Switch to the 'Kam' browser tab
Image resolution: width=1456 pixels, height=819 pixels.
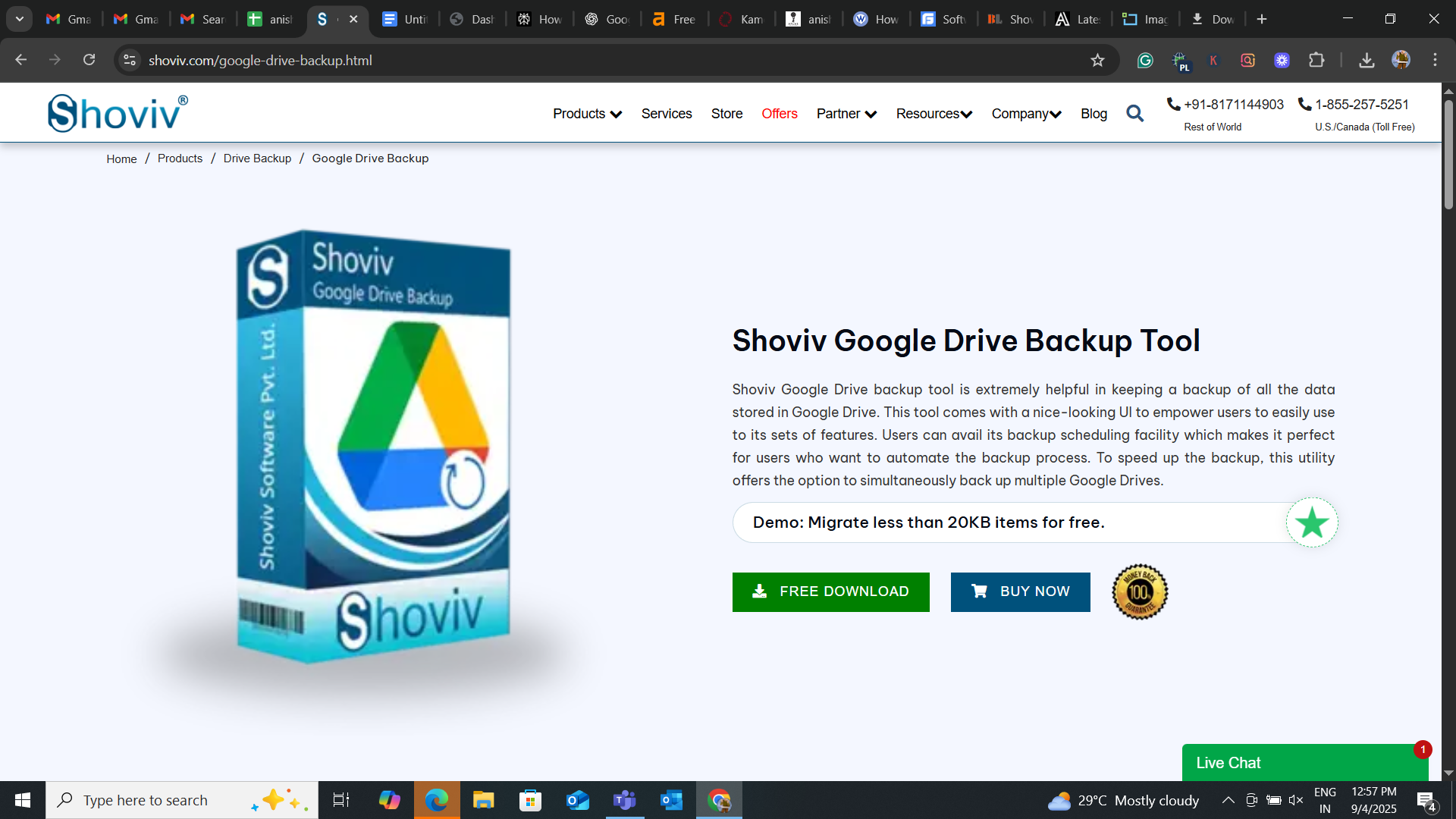[741, 19]
